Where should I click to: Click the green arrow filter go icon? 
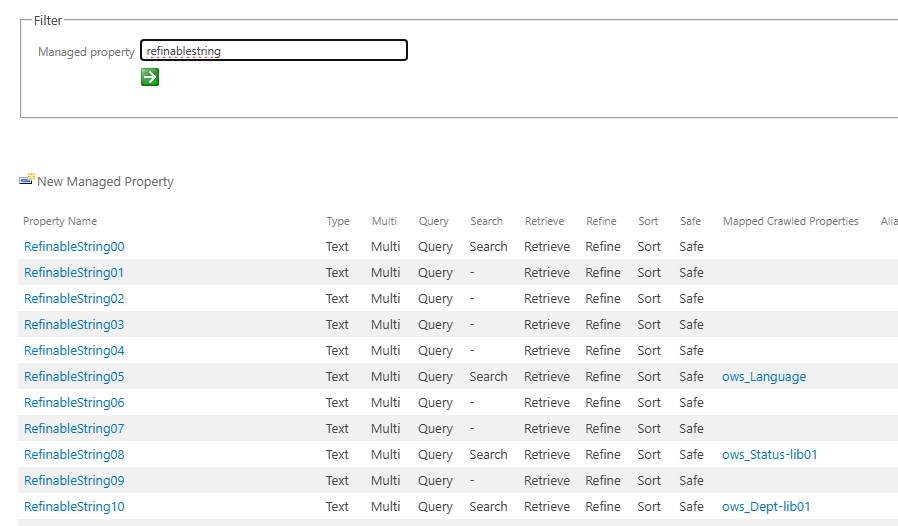tap(150, 77)
